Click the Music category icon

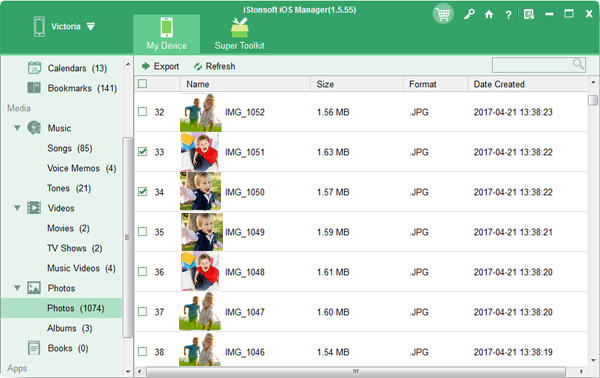coord(34,127)
